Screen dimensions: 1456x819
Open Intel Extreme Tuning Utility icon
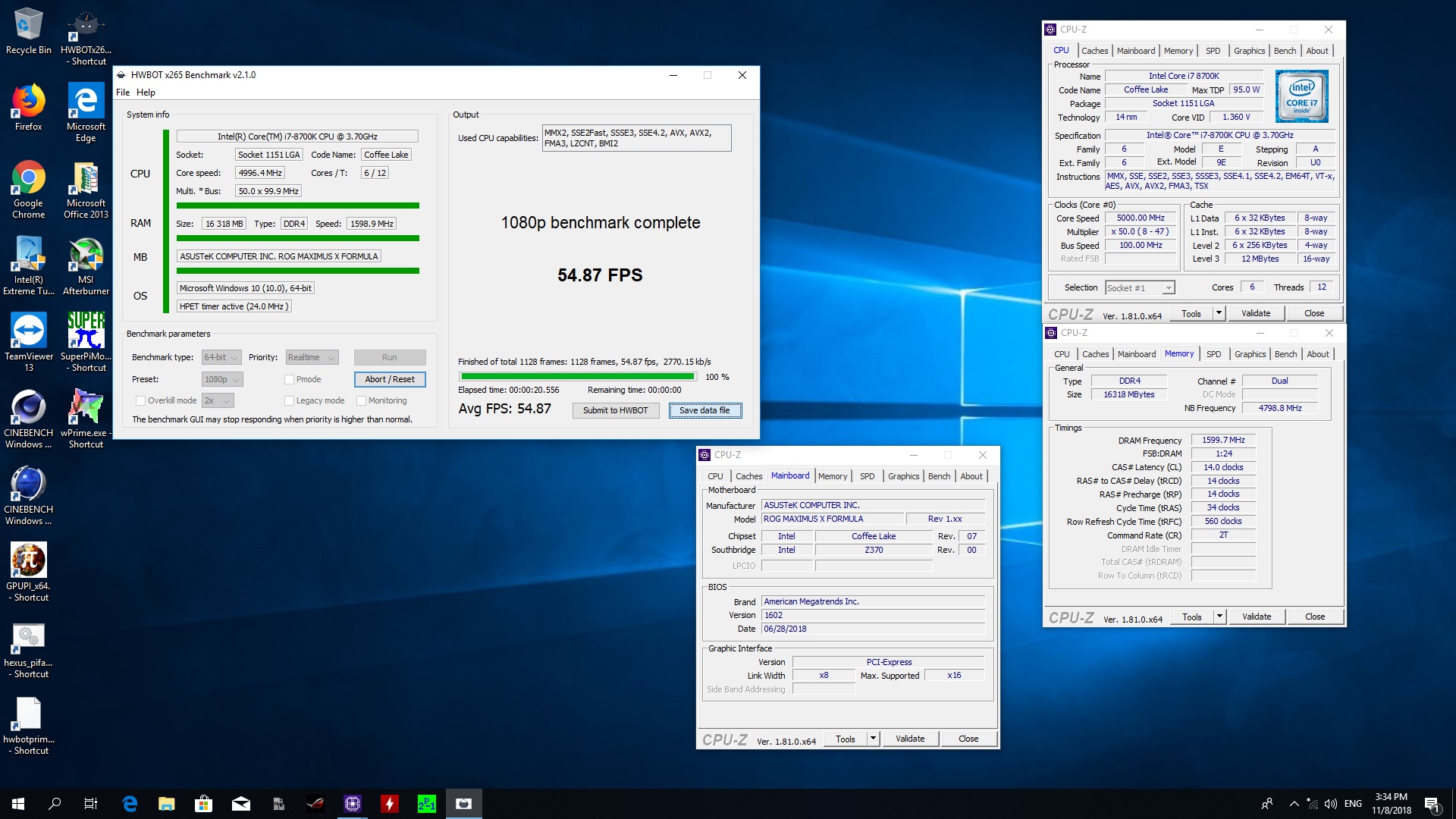pos(28,265)
